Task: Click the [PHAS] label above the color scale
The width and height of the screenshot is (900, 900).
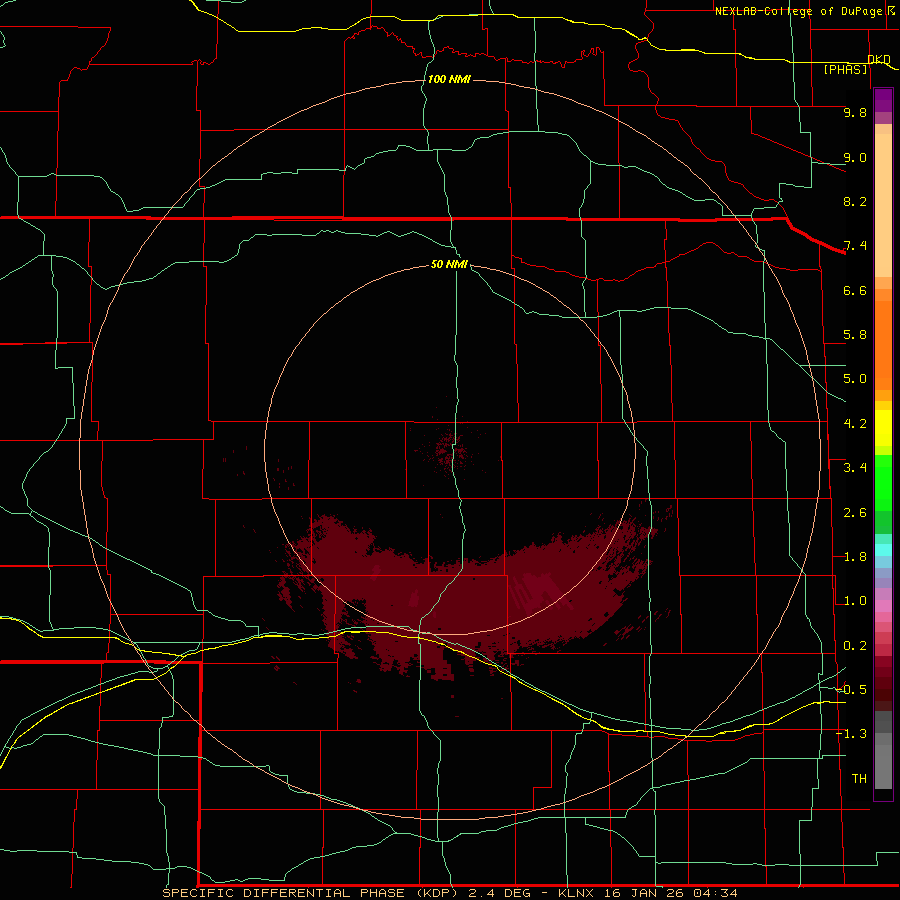Action: (x=845, y=69)
